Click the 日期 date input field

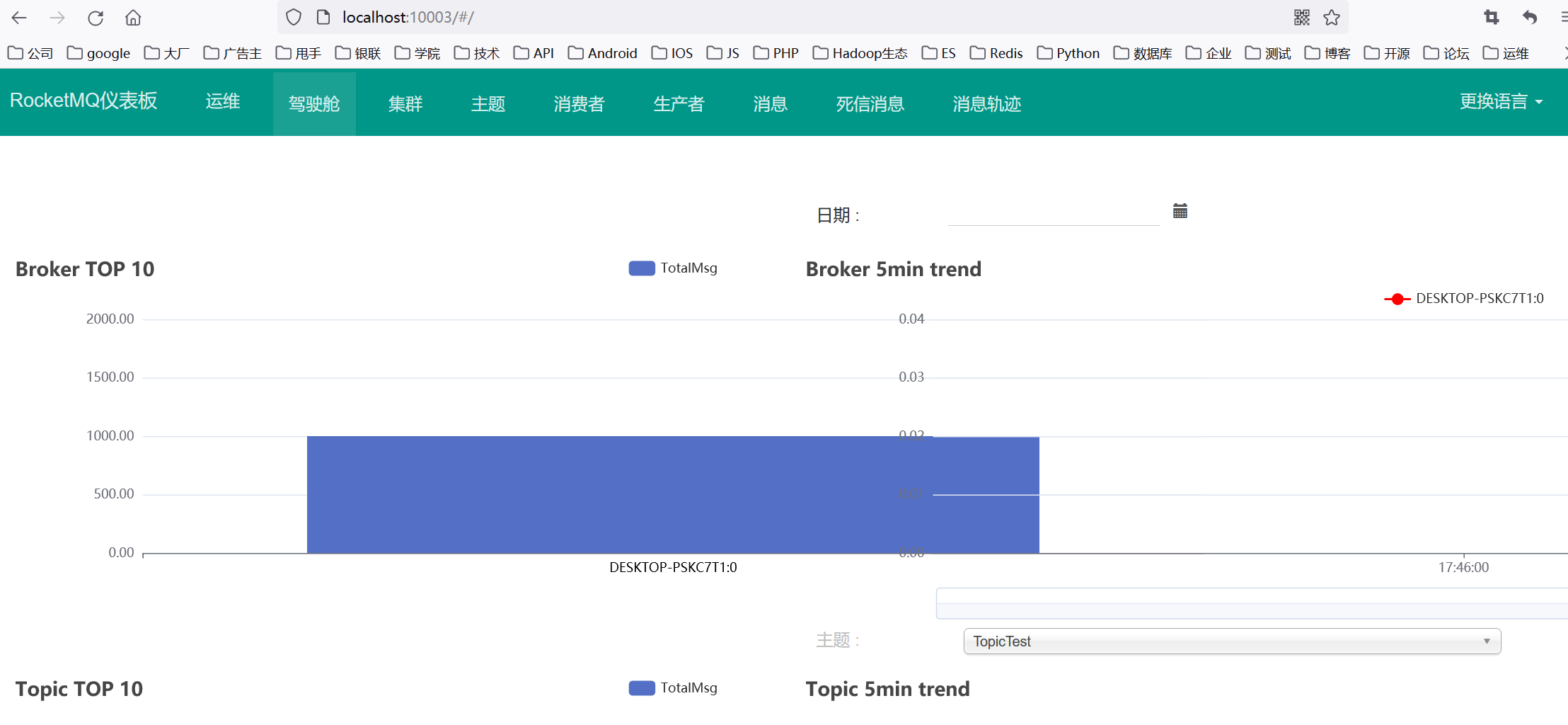tap(1053, 213)
